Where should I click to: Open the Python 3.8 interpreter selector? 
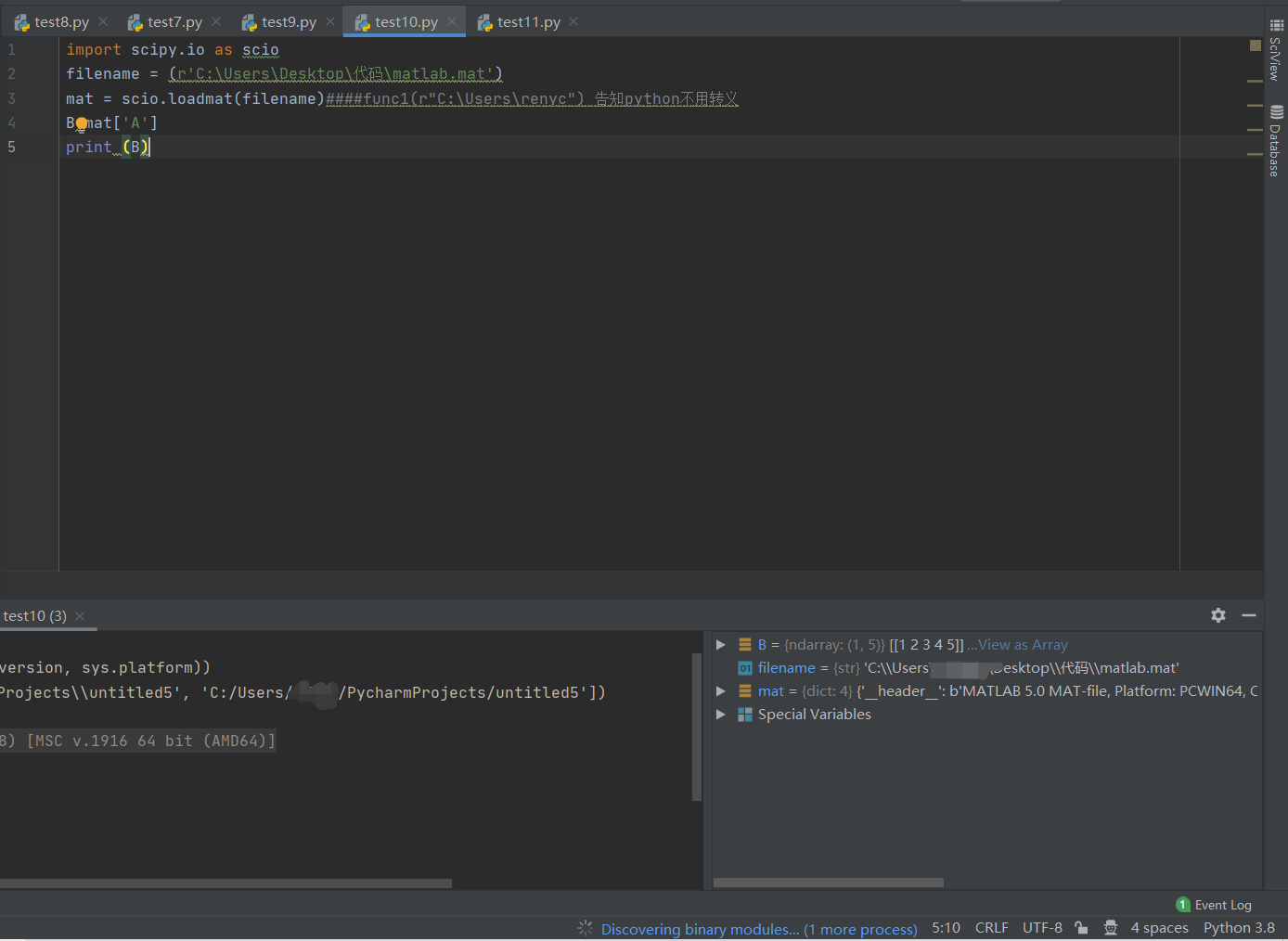click(x=1239, y=928)
